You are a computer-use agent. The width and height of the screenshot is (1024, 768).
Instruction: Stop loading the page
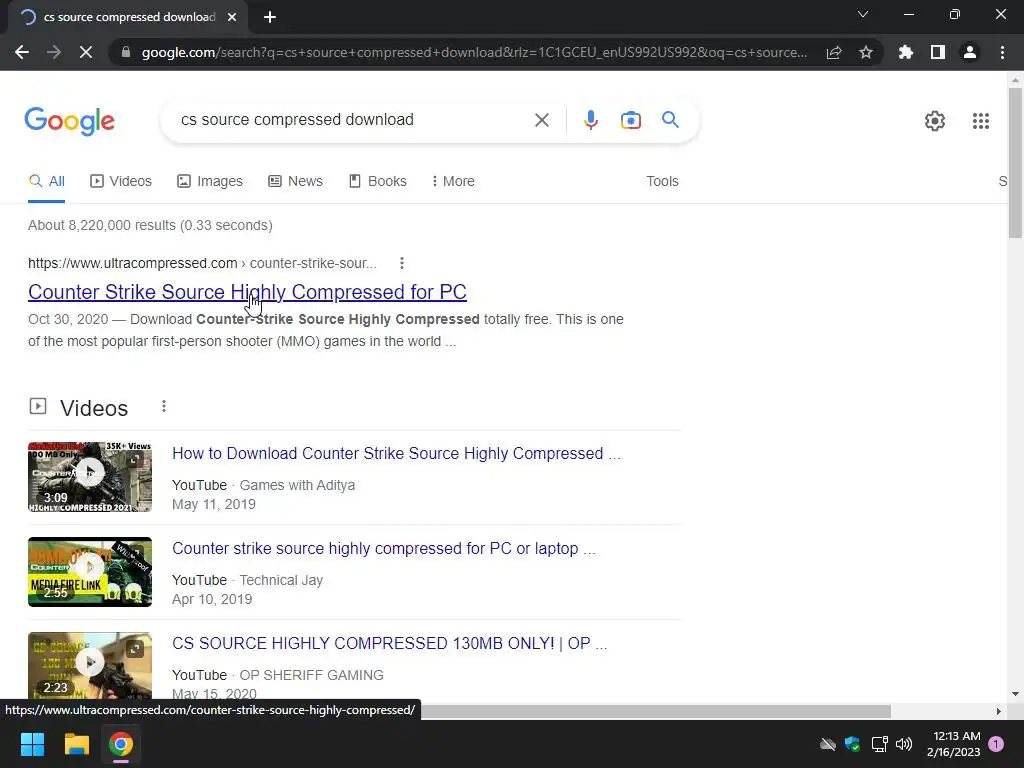tap(86, 52)
